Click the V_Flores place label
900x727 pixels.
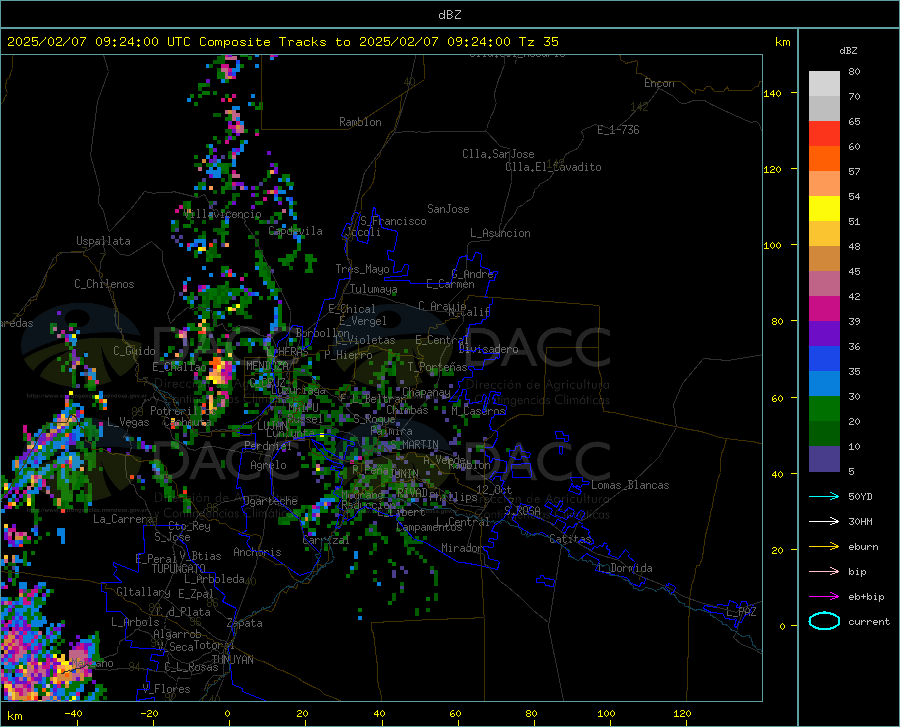tap(166, 689)
